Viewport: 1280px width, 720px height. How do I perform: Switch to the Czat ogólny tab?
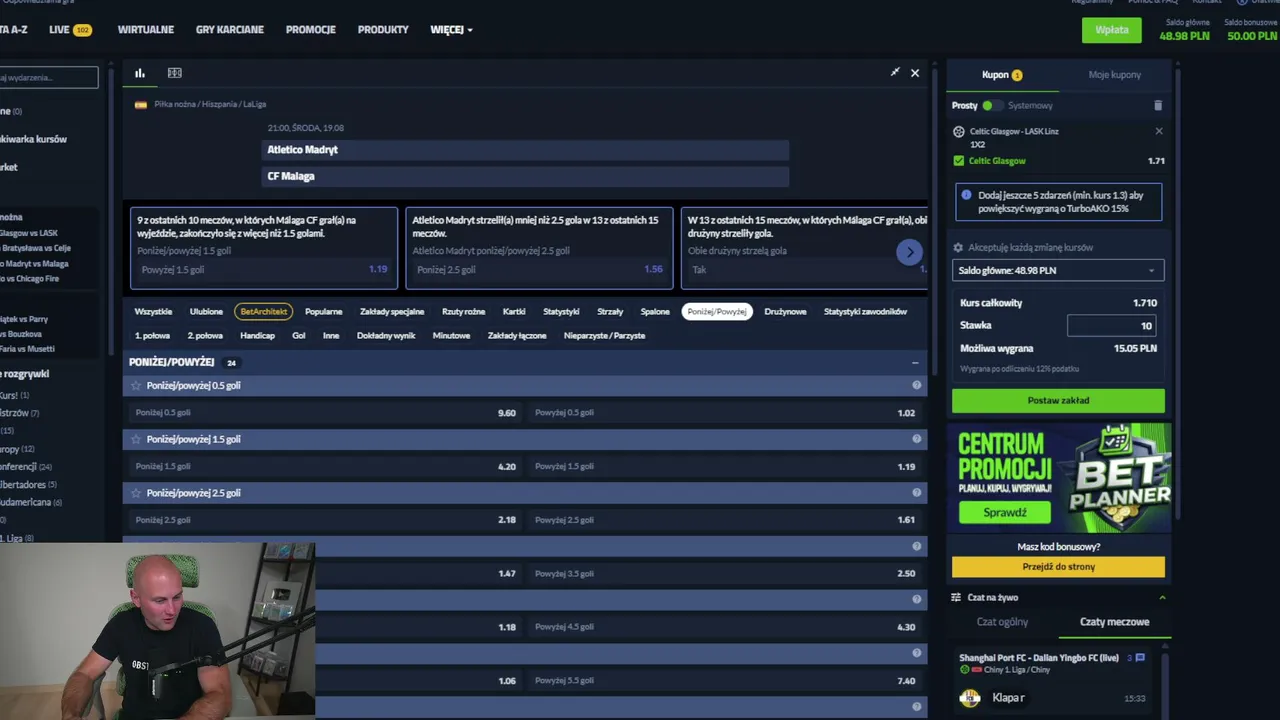[x=1002, y=622]
